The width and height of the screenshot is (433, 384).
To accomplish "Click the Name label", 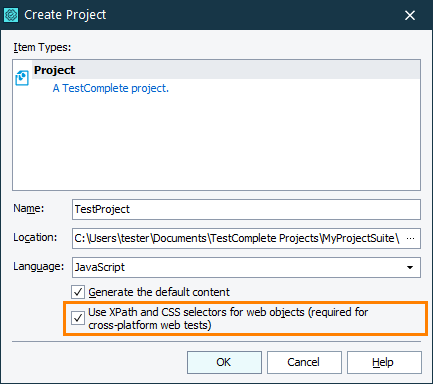I will click(29, 208).
